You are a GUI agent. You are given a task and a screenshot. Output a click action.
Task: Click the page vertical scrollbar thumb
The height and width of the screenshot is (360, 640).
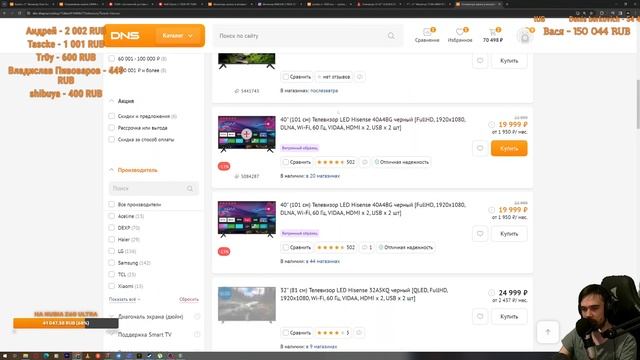638,104
